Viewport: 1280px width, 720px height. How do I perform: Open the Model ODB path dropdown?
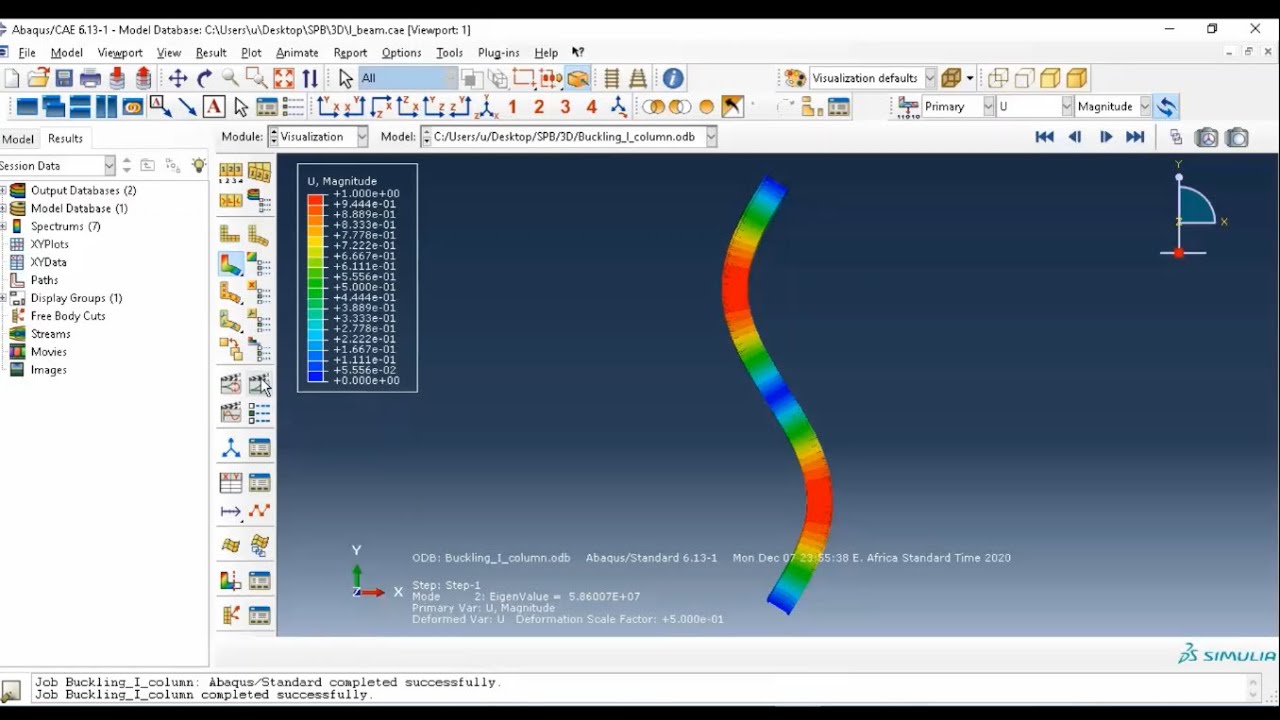click(x=711, y=137)
